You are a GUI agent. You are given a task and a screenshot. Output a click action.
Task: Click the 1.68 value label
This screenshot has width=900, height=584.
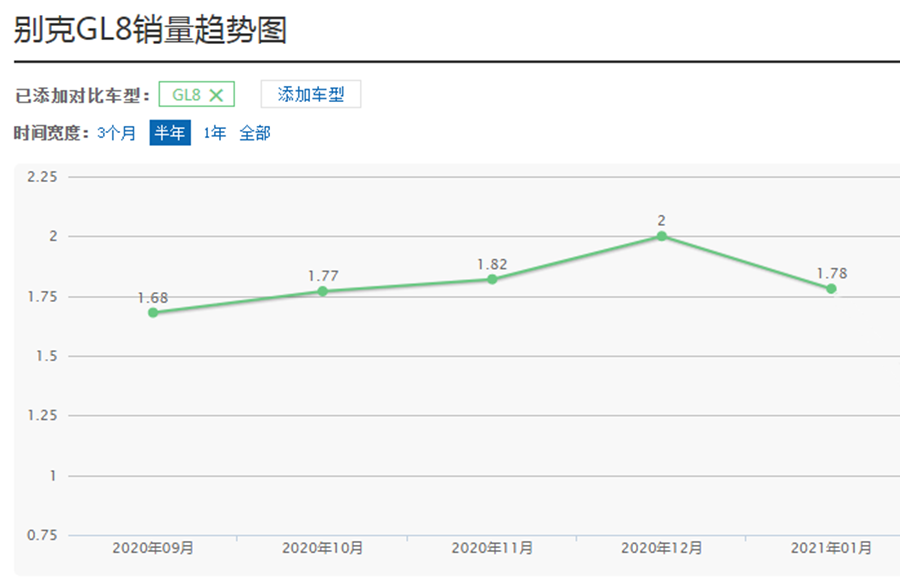click(x=153, y=297)
